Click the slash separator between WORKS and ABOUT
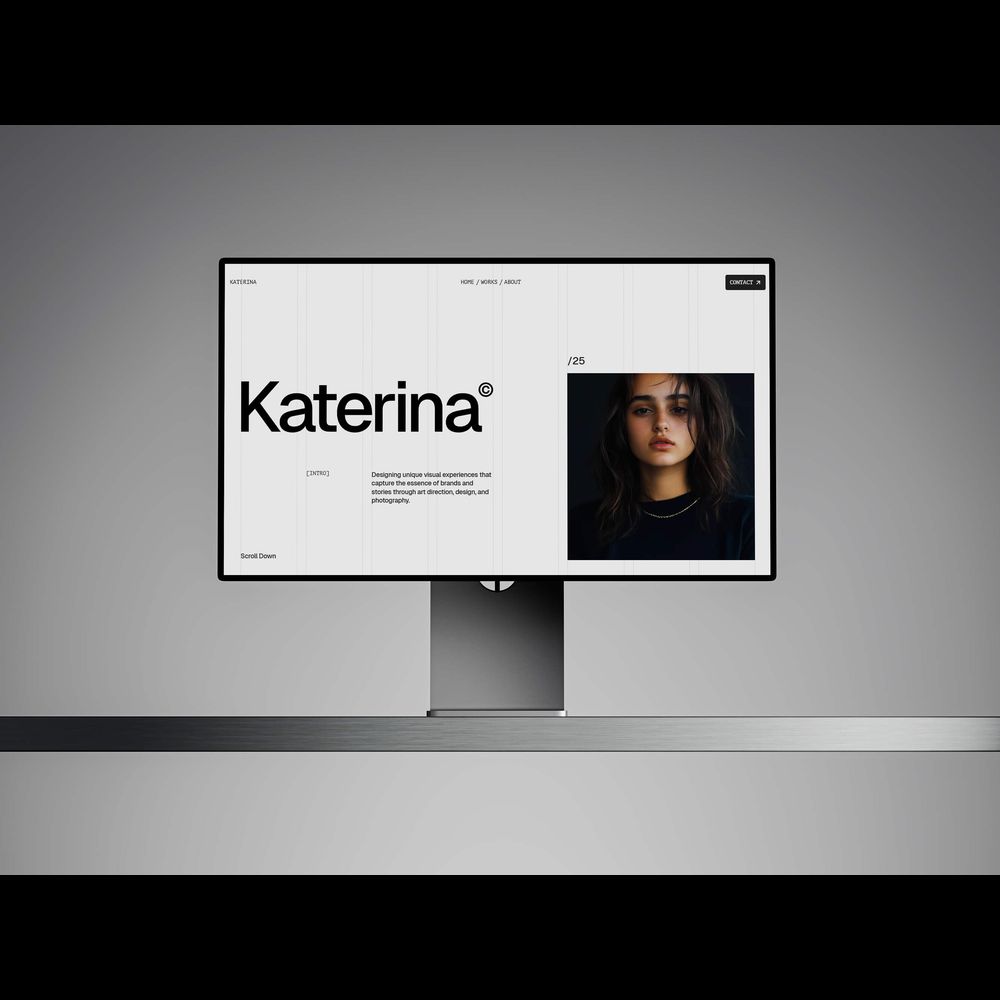 pos(501,282)
